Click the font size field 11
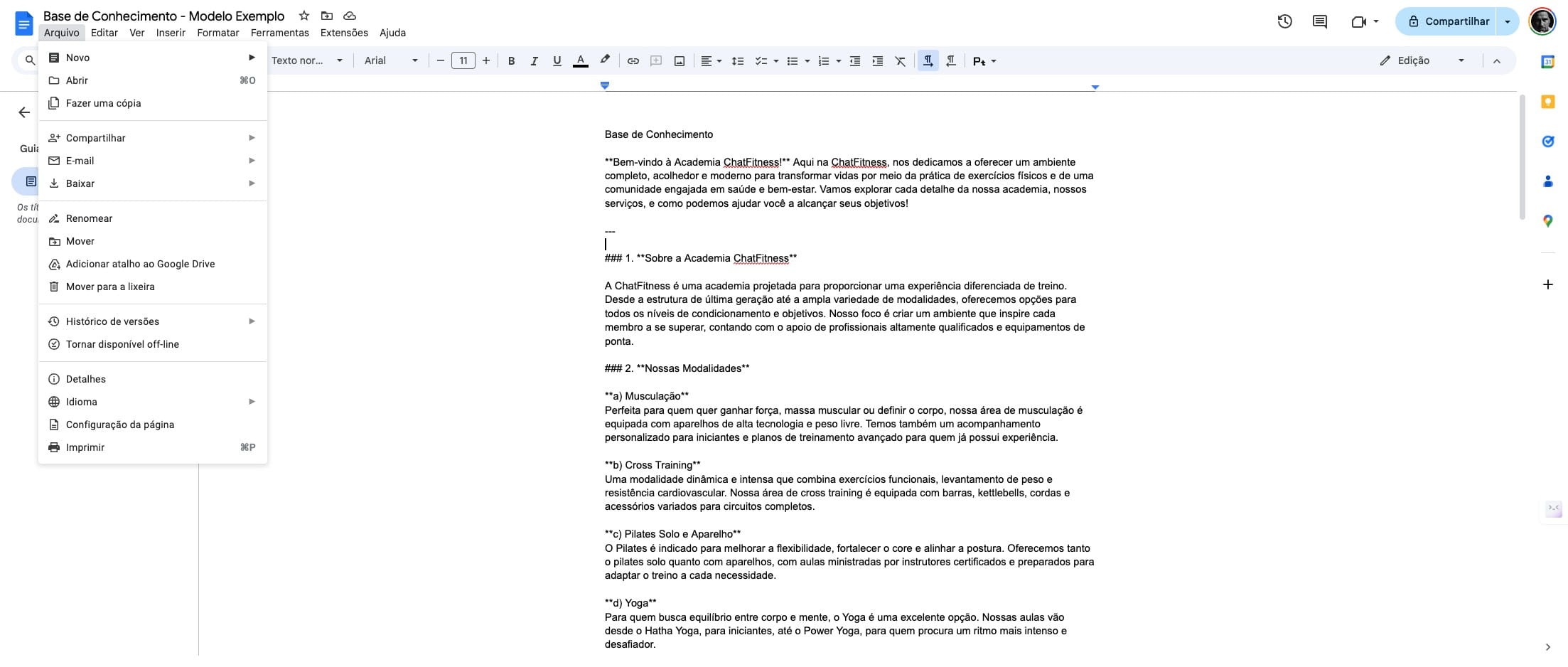This screenshot has height=667, width=1568. [x=463, y=61]
